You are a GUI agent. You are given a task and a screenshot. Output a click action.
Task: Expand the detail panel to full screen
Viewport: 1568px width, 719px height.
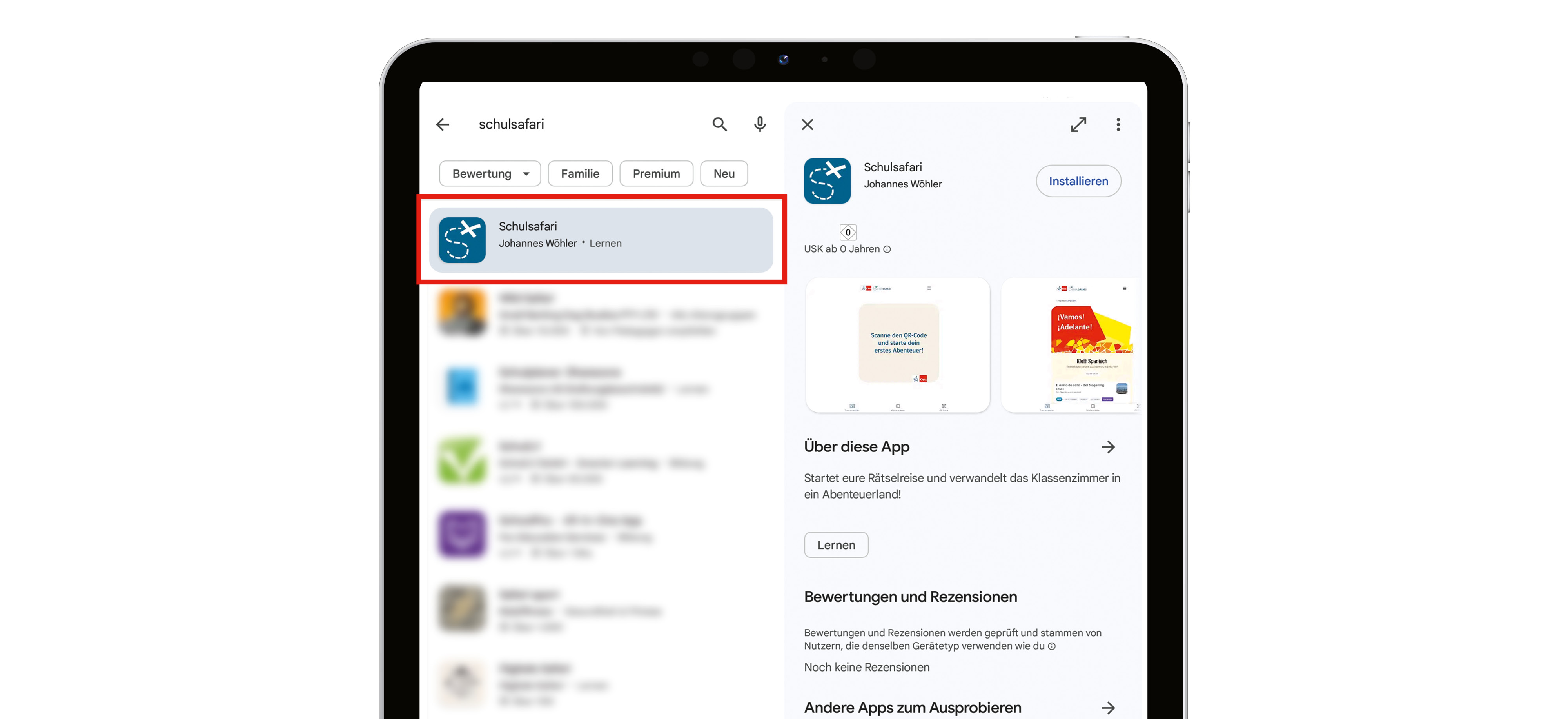(1078, 124)
